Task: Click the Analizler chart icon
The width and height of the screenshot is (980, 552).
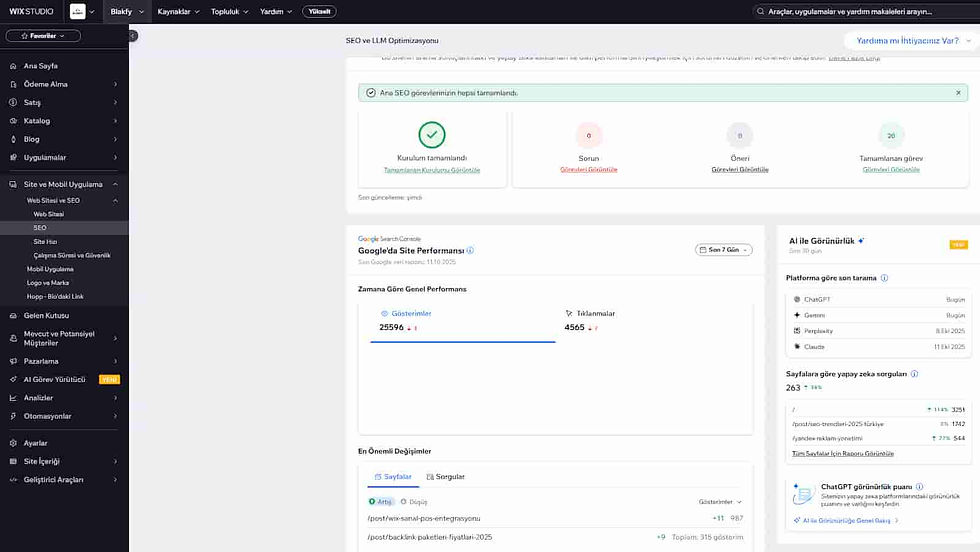Action: (13, 398)
